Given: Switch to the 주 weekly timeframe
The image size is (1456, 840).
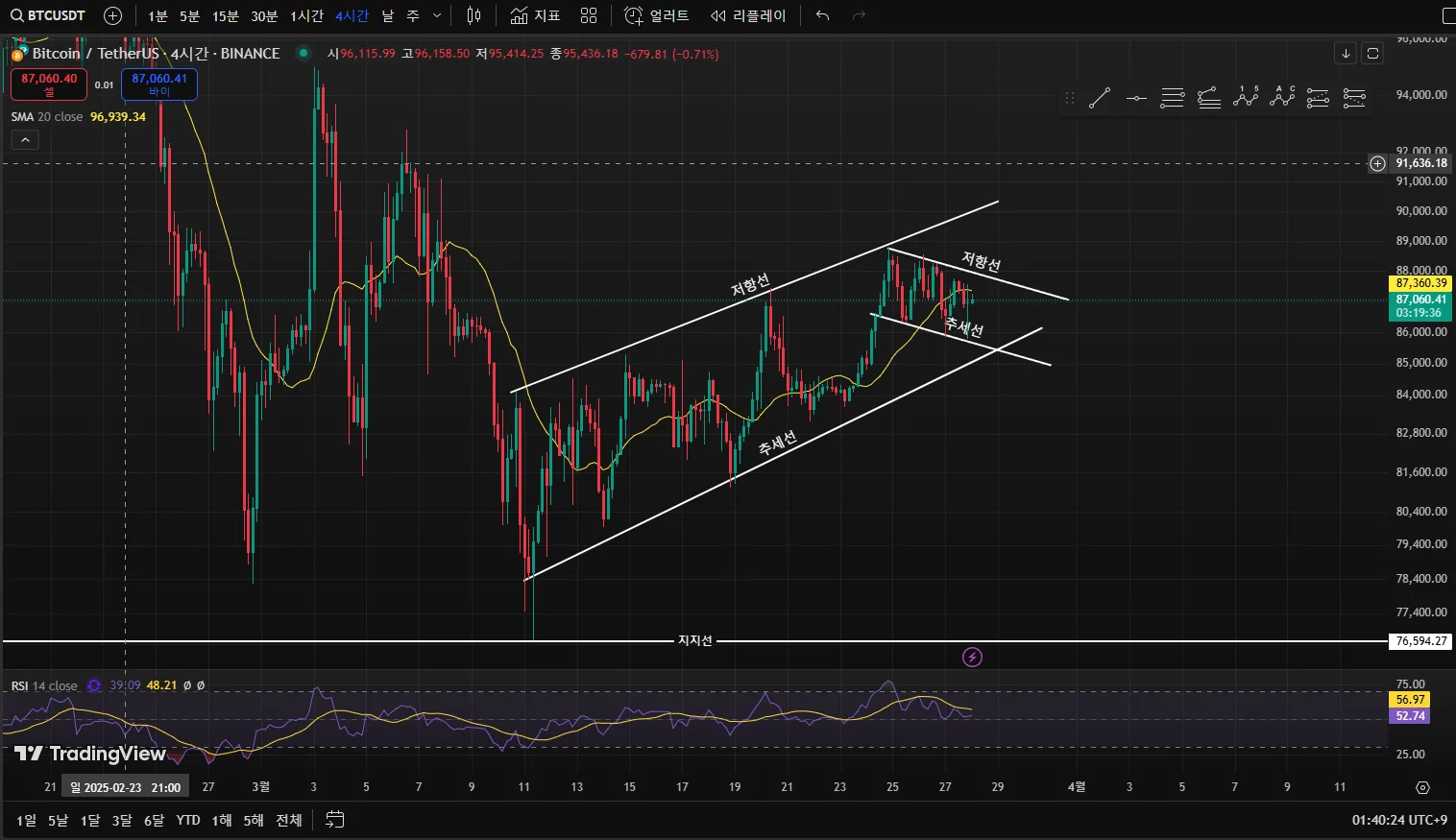Looking at the screenshot, I should (x=413, y=15).
